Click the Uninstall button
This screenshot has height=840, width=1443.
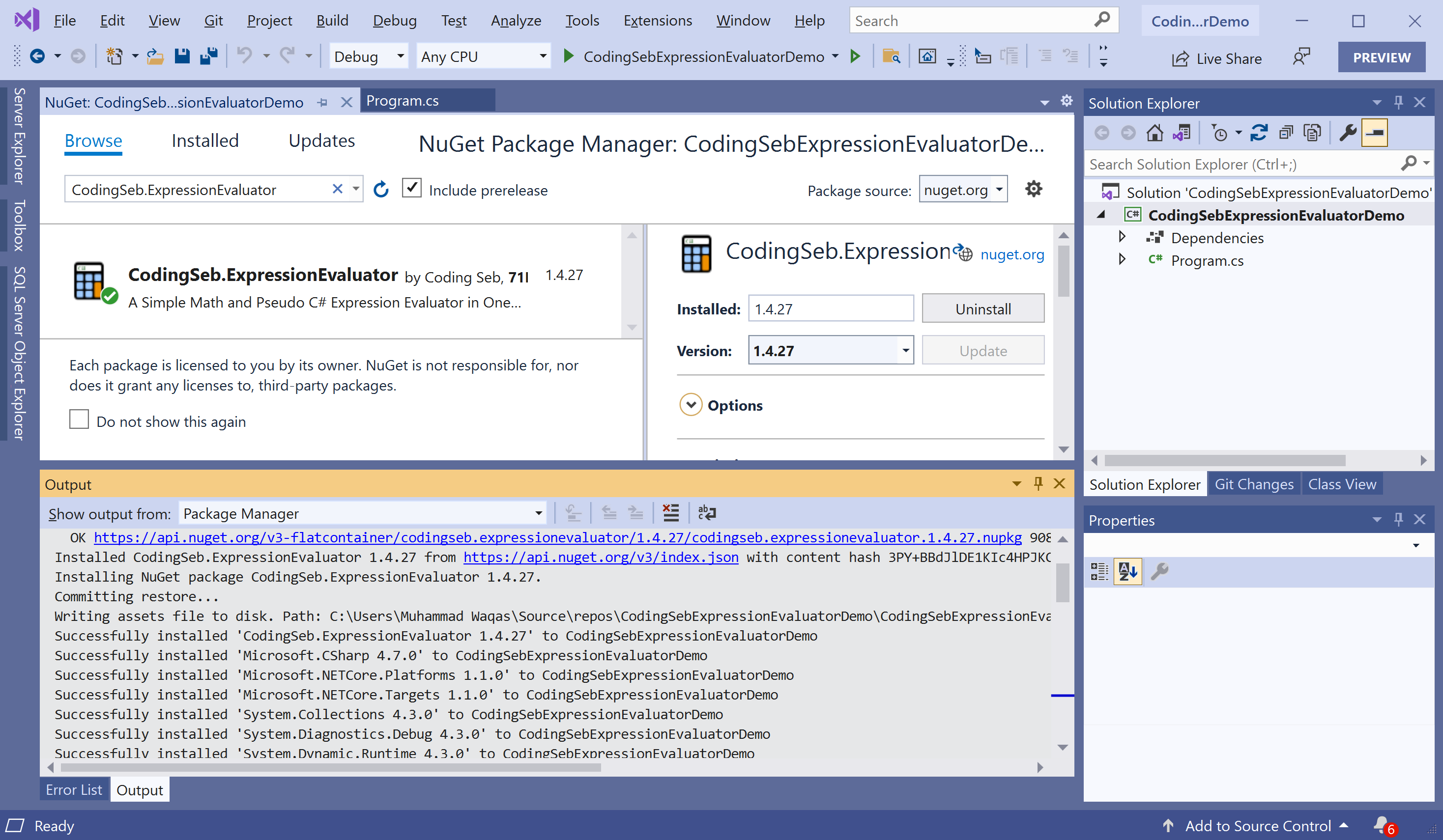click(982, 309)
